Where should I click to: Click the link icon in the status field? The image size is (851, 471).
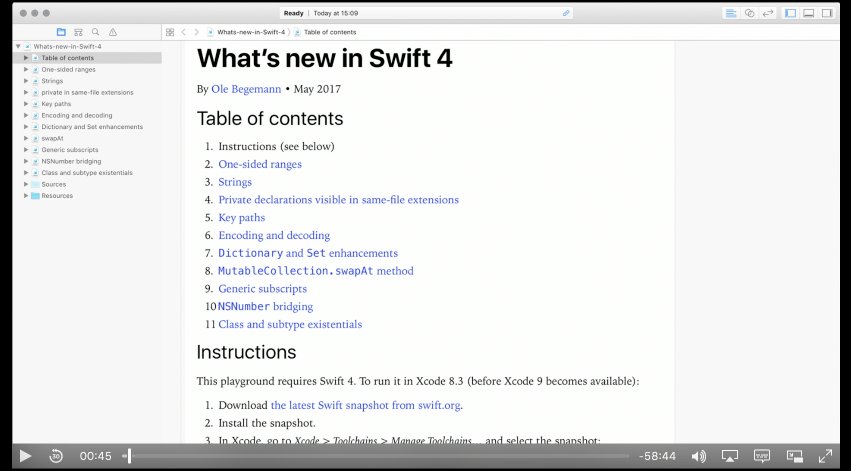pos(566,13)
